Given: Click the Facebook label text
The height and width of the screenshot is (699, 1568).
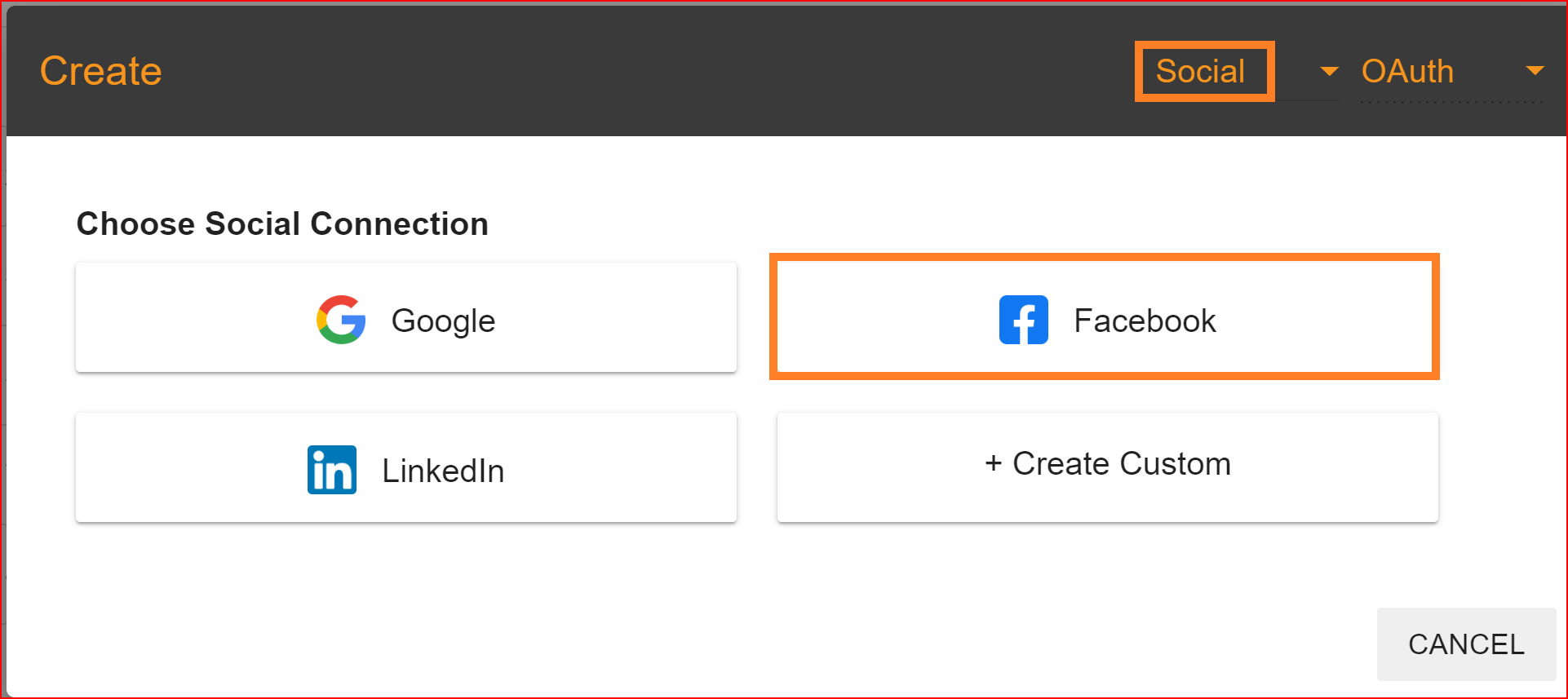Looking at the screenshot, I should tap(1145, 321).
